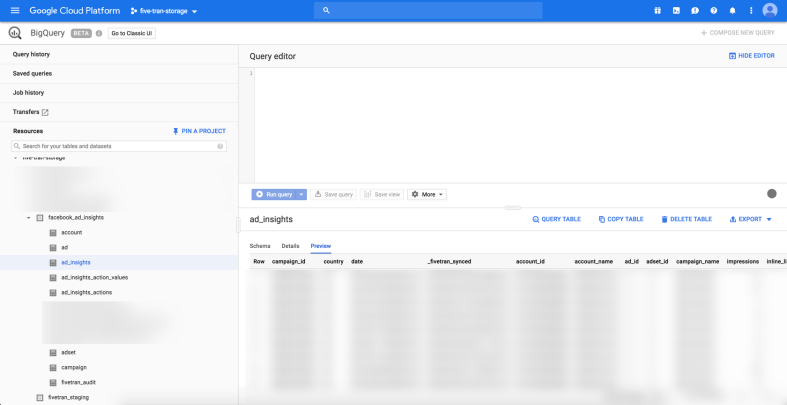
Task: Click the table icon beside account
Action: coord(53,232)
